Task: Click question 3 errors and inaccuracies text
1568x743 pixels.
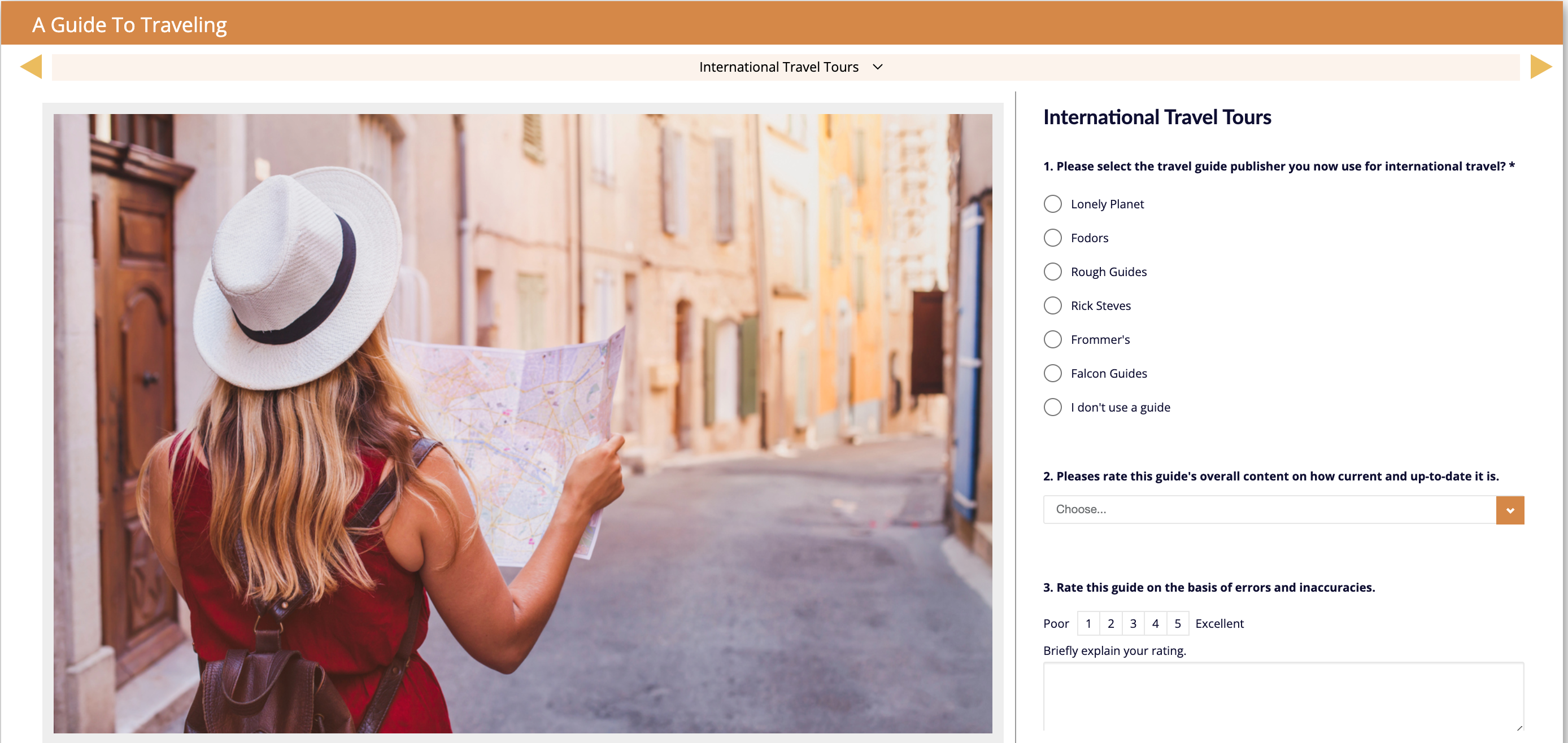Action: [x=1209, y=587]
